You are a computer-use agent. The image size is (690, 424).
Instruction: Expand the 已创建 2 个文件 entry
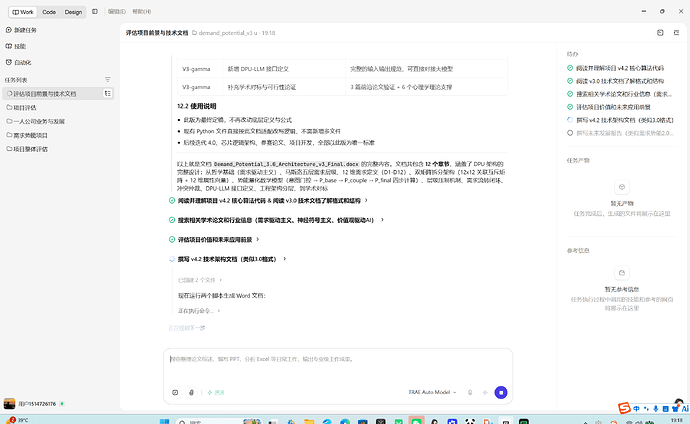coord(200,280)
